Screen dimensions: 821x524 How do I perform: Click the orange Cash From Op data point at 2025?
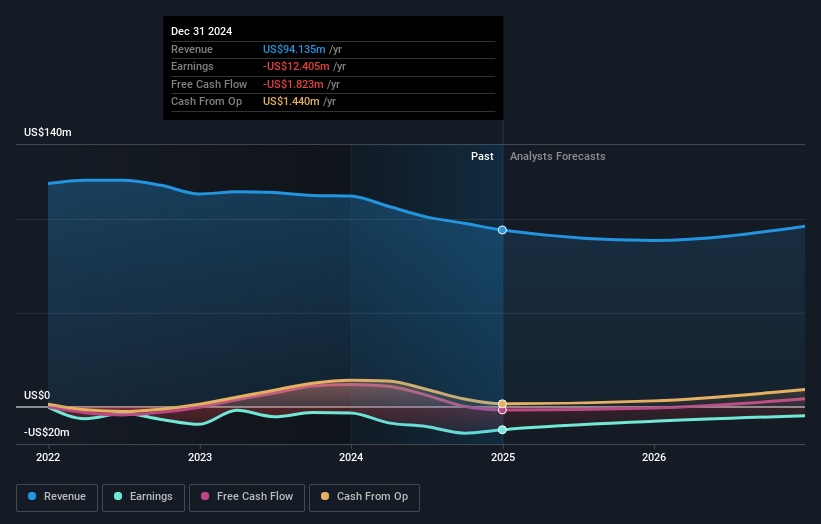click(x=502, y=404)
